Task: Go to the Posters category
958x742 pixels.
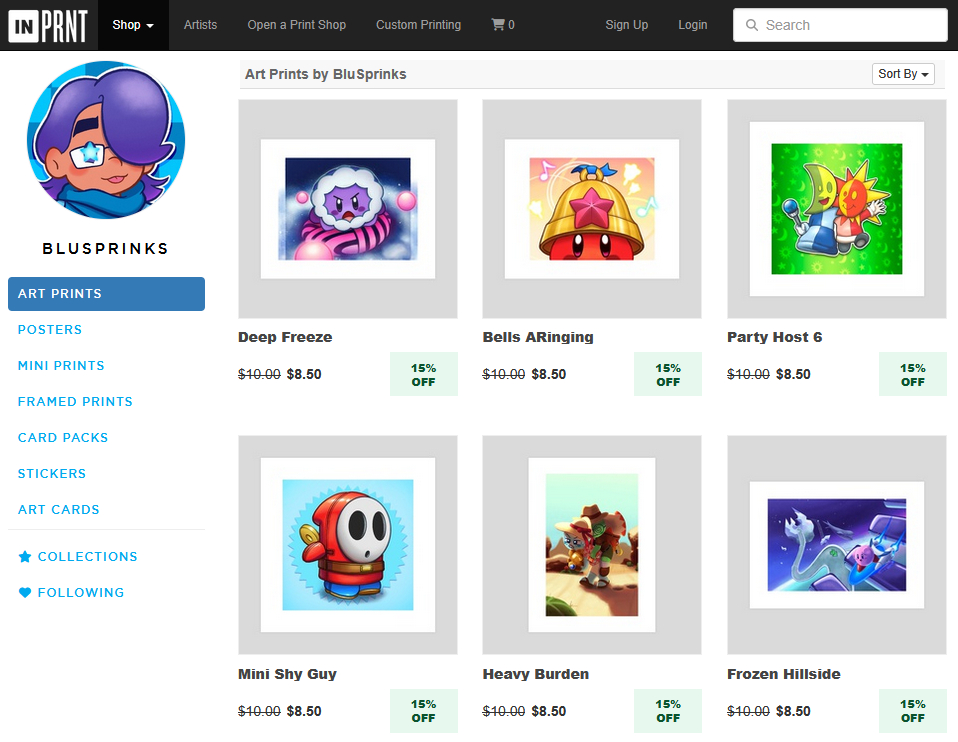Action: tap(50, 330)
